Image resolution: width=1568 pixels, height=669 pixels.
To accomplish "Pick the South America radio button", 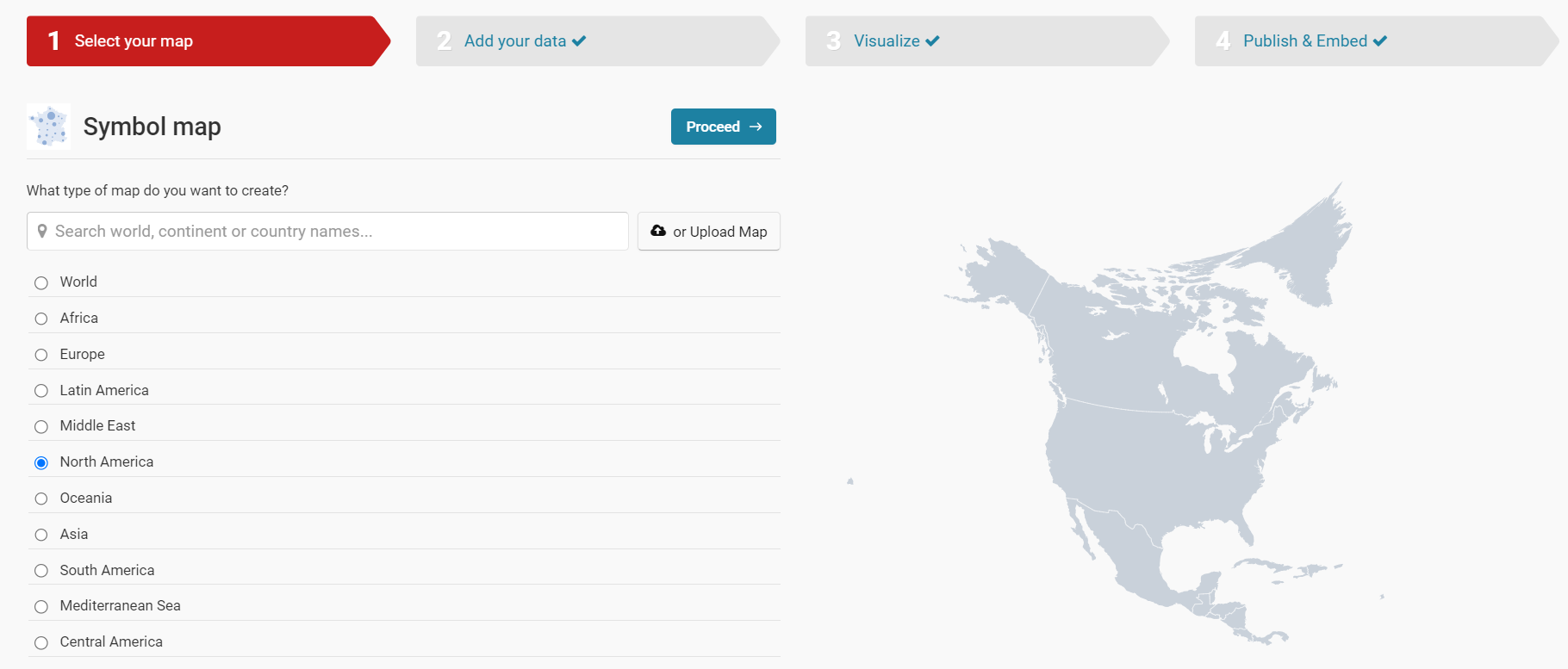I will click(x=41, y=571).
